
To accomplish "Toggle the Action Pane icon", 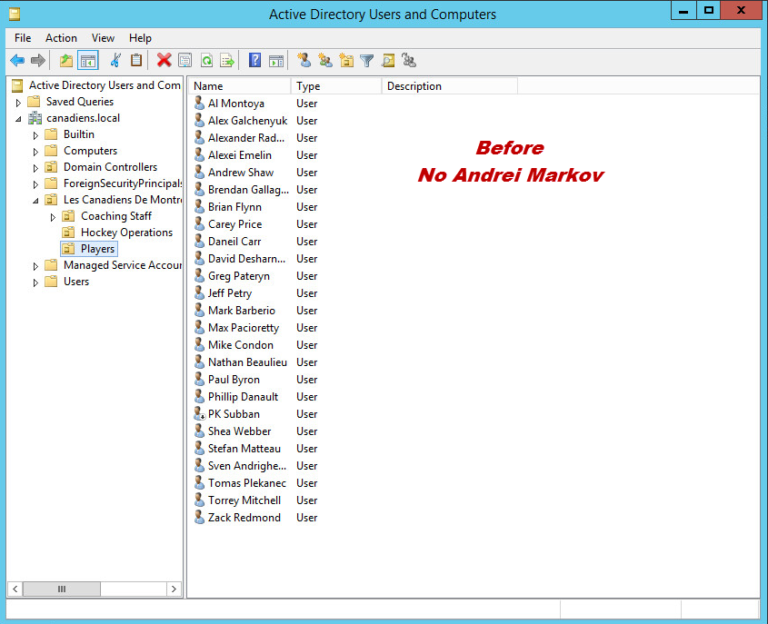I will [x=276, y=61].
